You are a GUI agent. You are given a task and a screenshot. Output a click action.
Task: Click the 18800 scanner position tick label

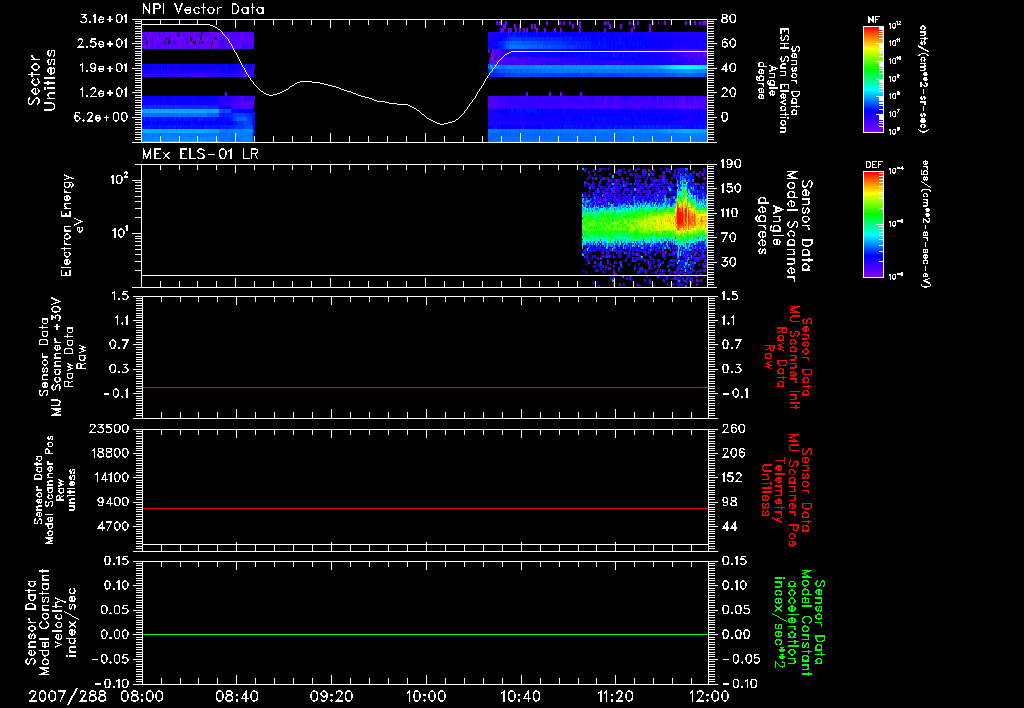[108, 453]
